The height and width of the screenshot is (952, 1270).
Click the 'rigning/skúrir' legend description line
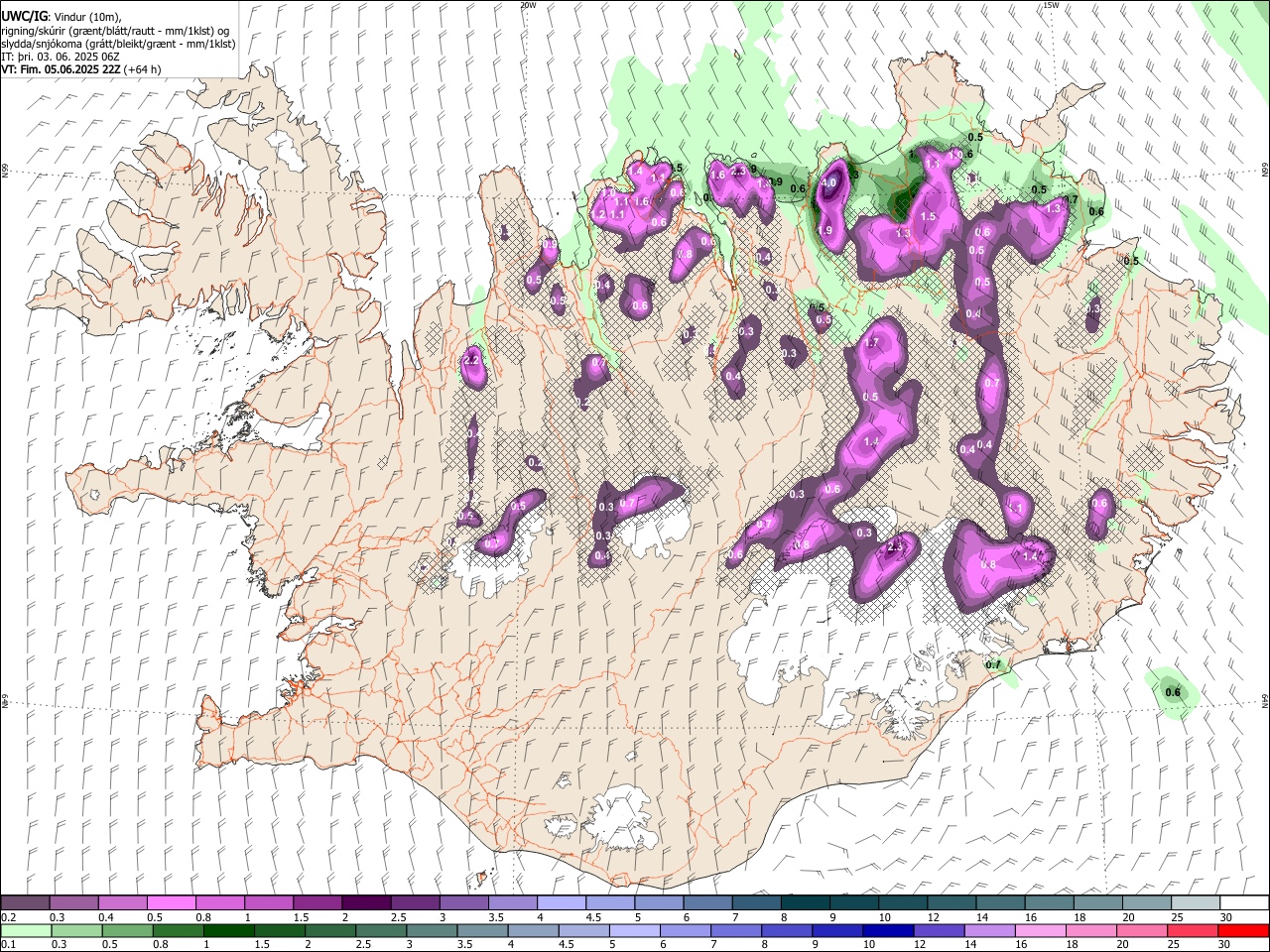click(x=116, y=31)
